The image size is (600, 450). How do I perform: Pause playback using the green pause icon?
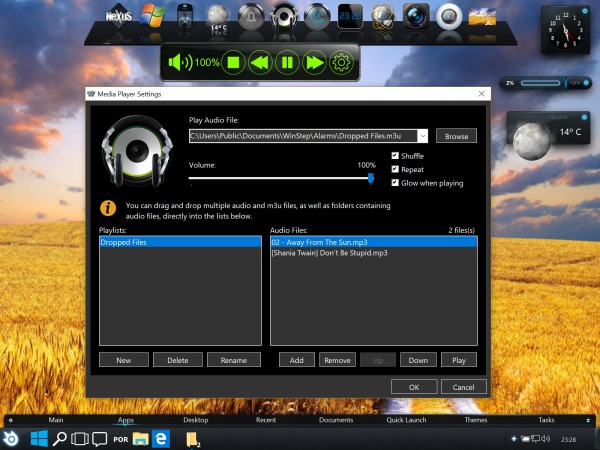pos(287,63)
